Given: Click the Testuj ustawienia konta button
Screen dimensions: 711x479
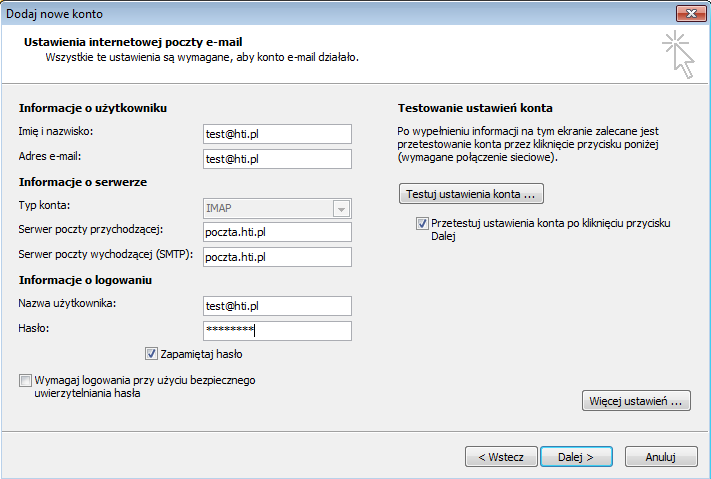Looking at the screenshot, I should pyautogui.click(x=471, y=194).
